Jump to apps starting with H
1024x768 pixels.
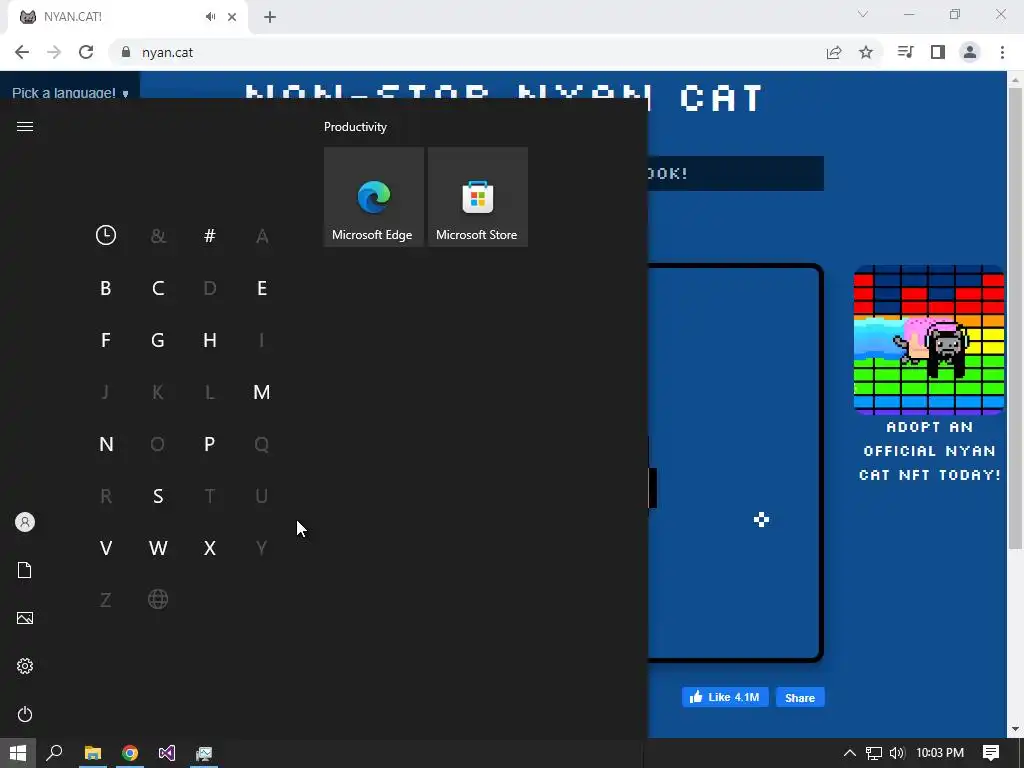click(x=210, y=340)
